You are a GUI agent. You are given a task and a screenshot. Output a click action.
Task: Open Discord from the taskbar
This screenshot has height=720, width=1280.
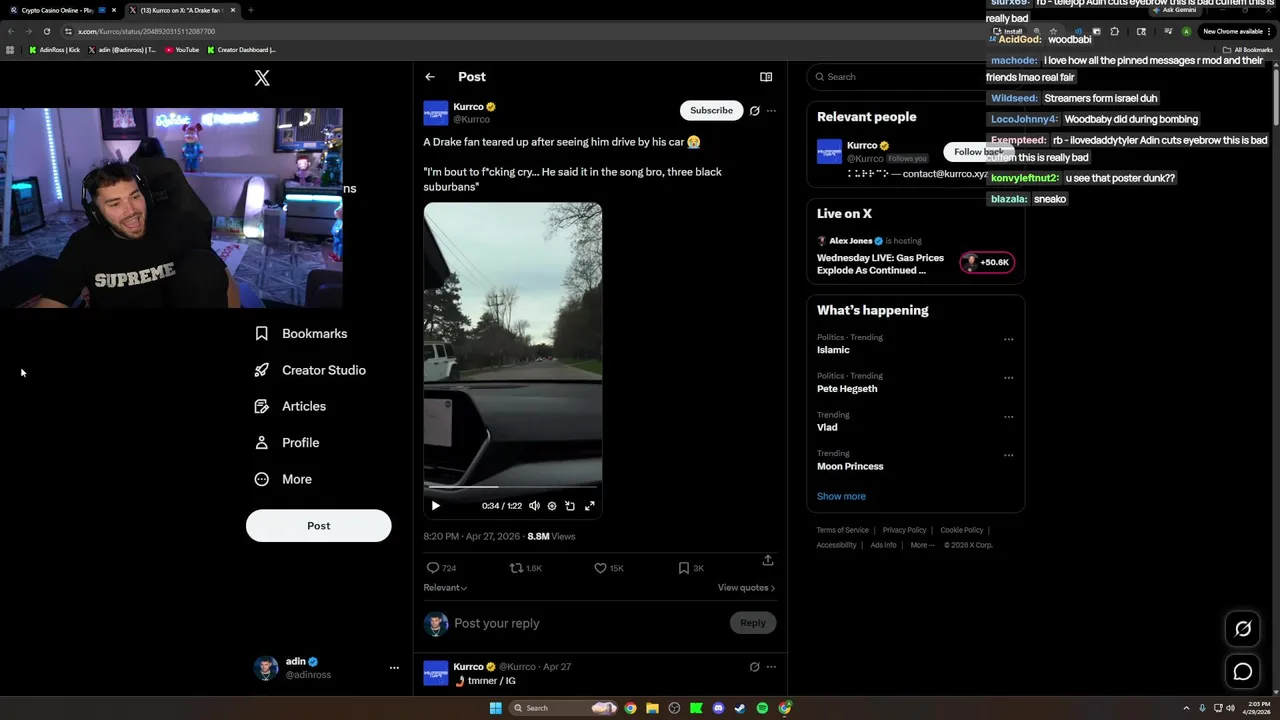(718, 708)
